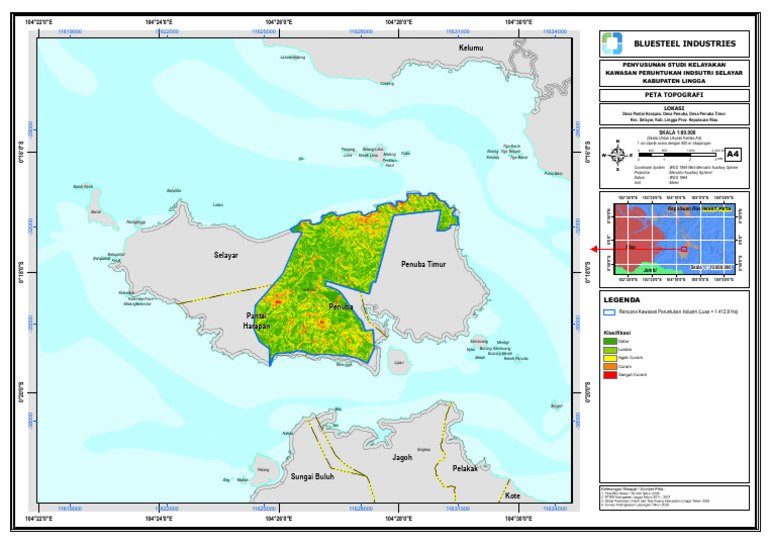Viewport: 768px width, 543px height.
Task: Click the compass rose north arrow
Action: coord(617,155)
